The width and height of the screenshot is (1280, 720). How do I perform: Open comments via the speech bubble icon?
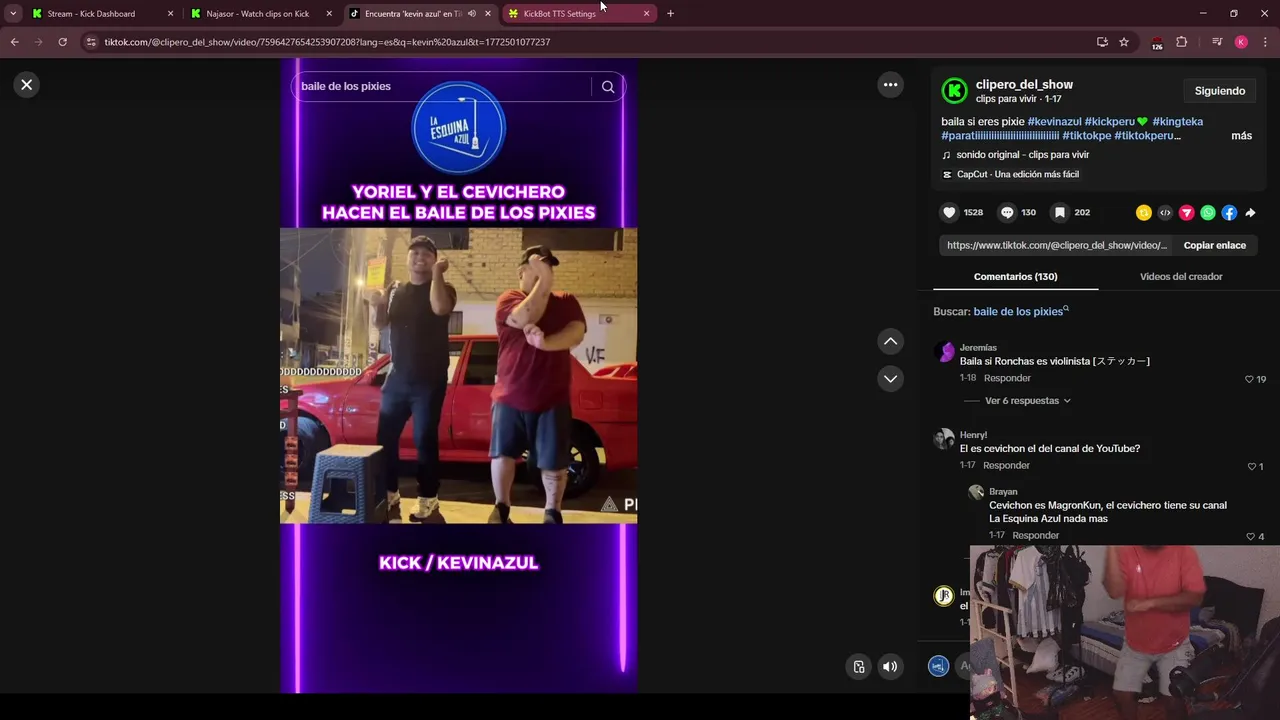[1007, 213]
